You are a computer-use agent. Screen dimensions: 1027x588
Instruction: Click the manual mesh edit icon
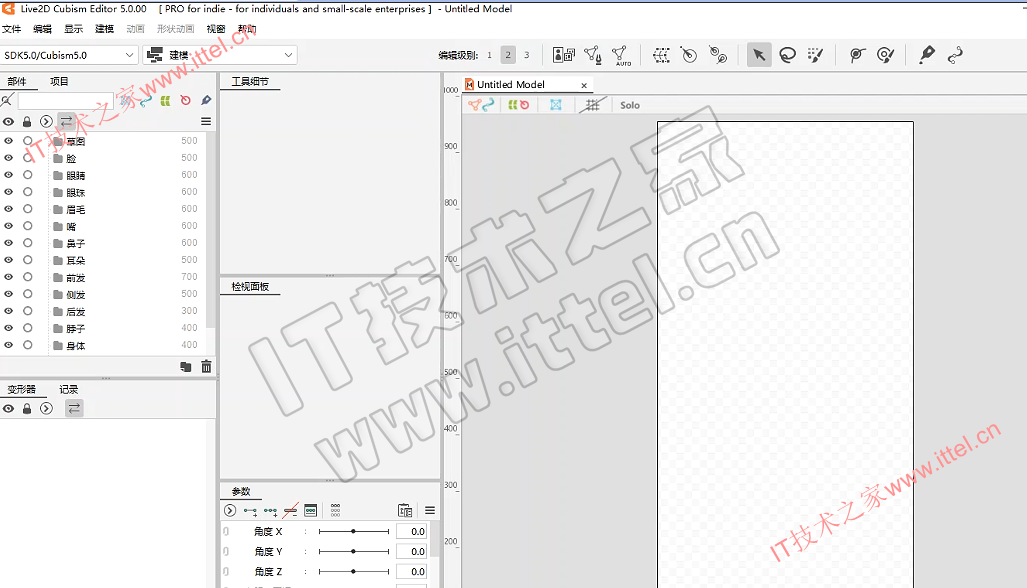(x=593, y=55)
